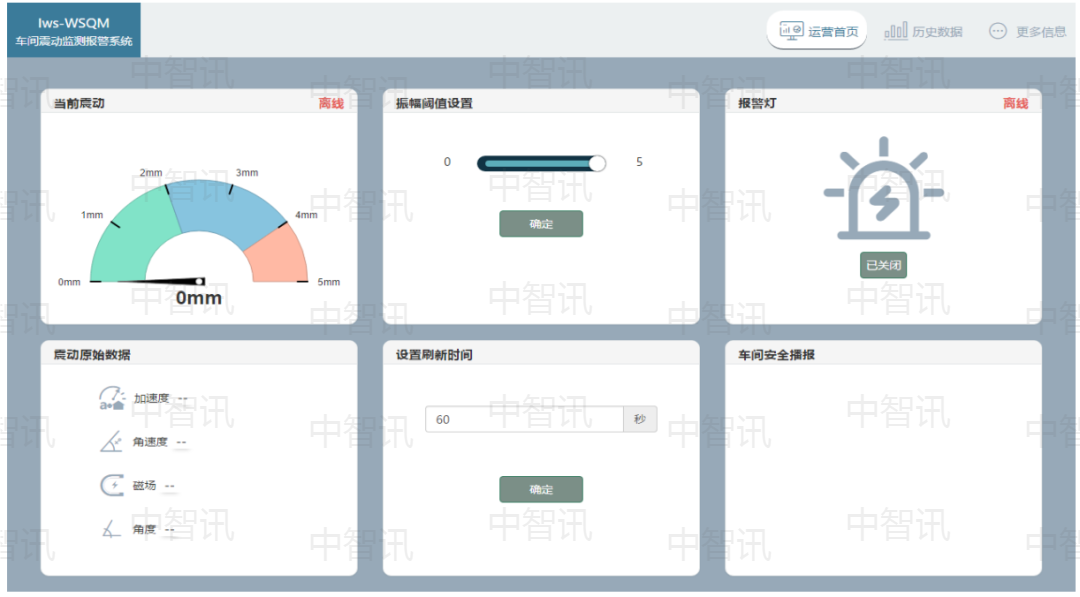Toggle the 已关闭 alarm light button

click(x=883, y=265)
